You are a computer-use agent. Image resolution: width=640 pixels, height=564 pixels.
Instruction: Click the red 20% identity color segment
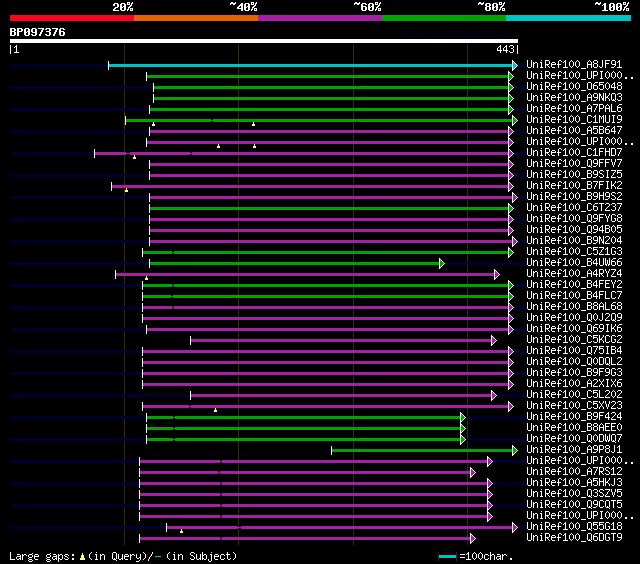(72, 18)
